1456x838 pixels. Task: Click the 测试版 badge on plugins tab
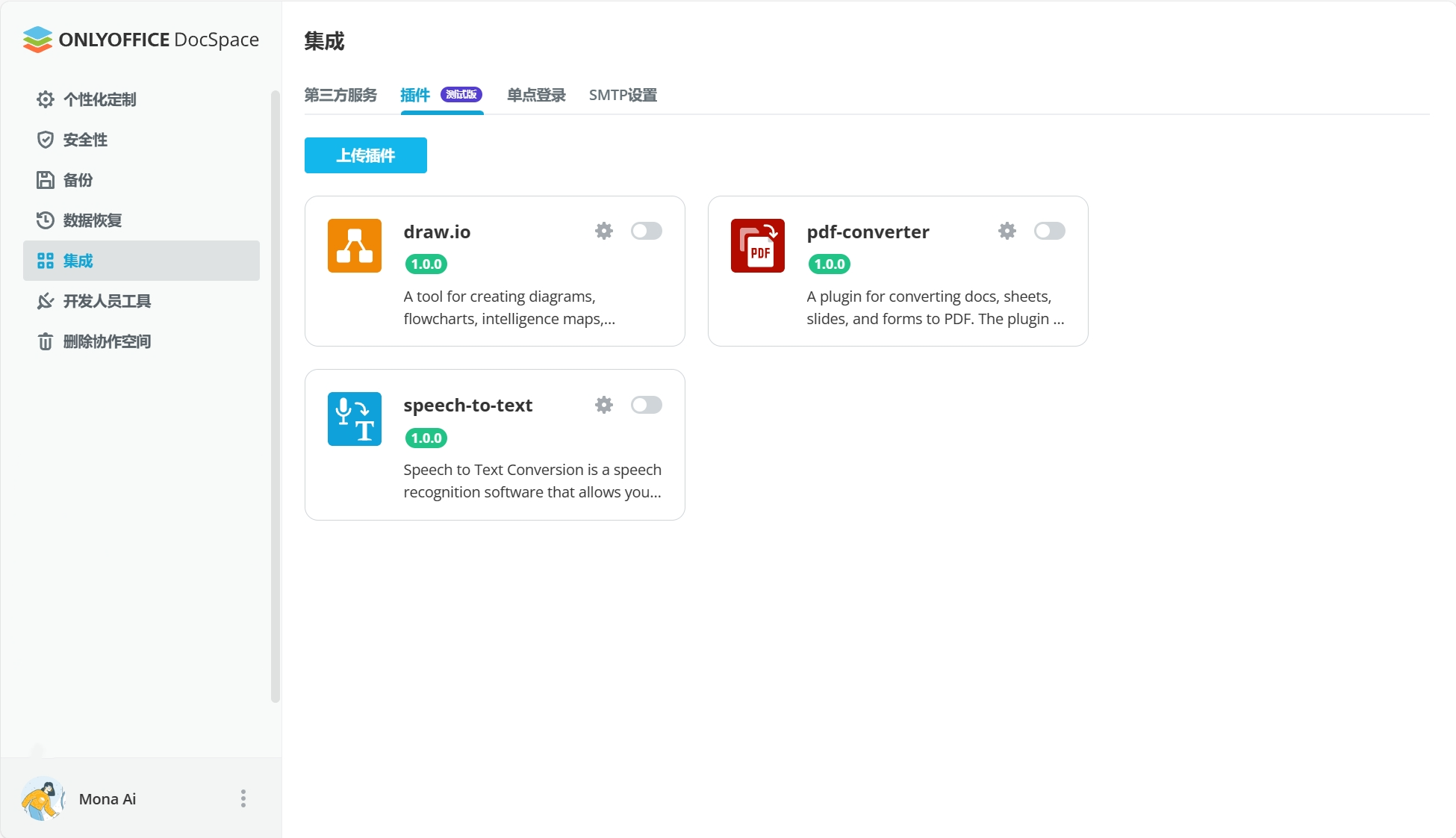(461, 94)
